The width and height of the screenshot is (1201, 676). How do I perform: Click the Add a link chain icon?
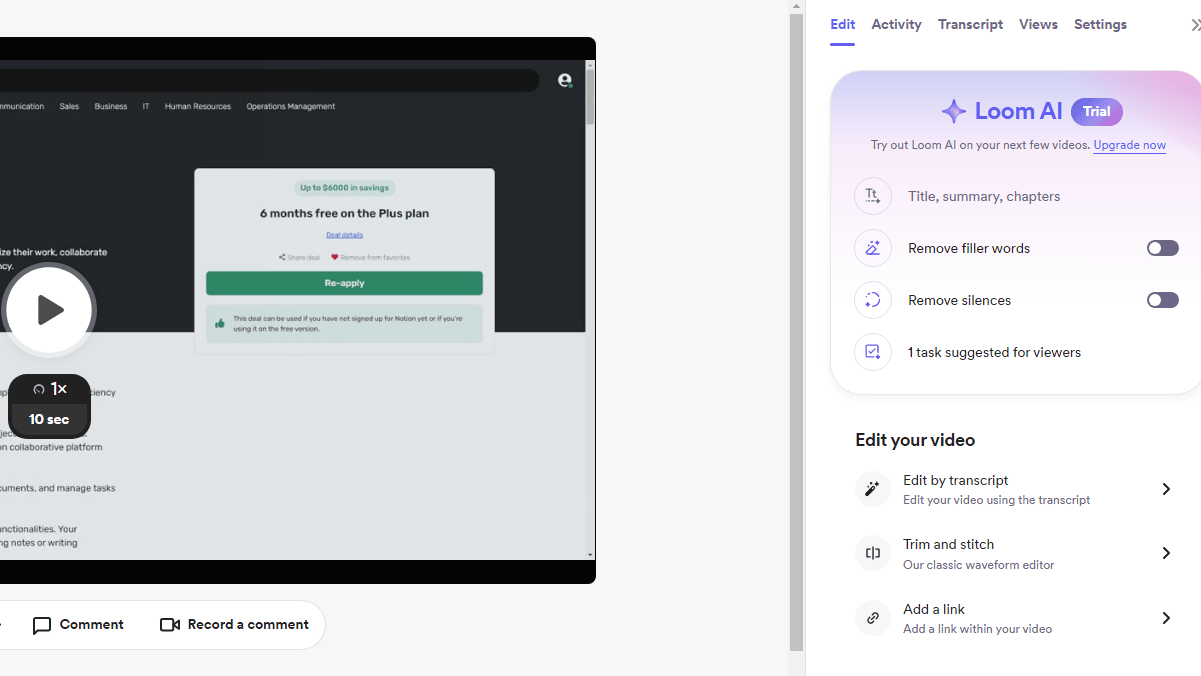coord(873,618)
